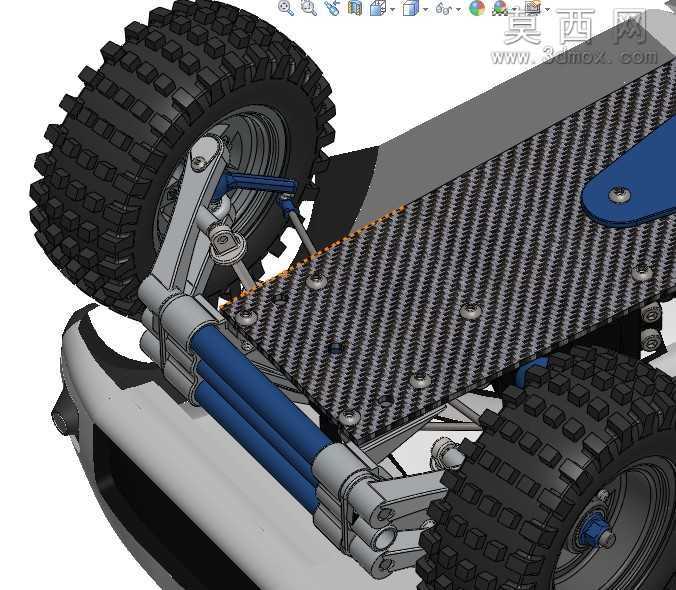The image size is (676, 590).
Task: Select the Zoom to Area tool
Action: pyautogui.click(x=309, y=7)
